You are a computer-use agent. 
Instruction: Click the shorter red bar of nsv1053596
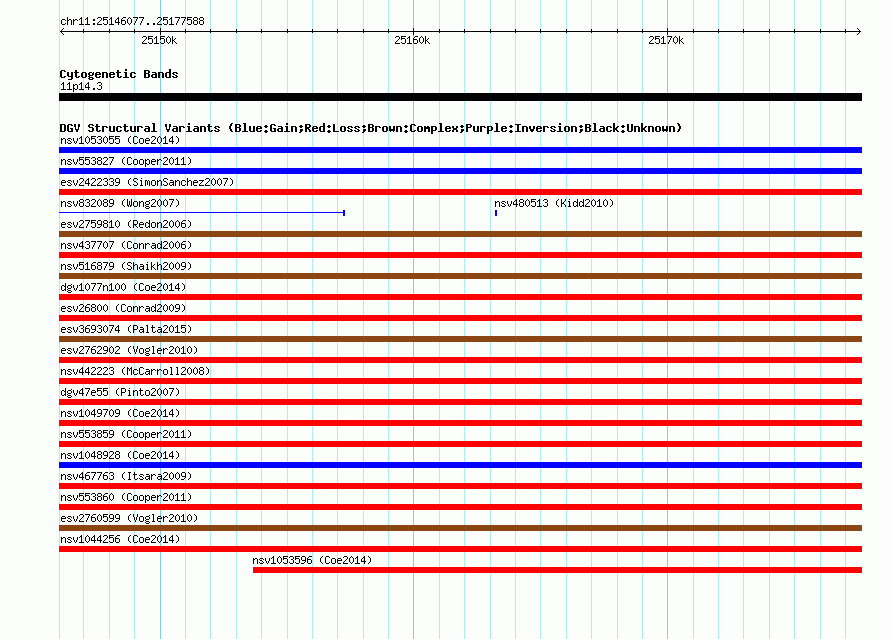tap(557, 570)
